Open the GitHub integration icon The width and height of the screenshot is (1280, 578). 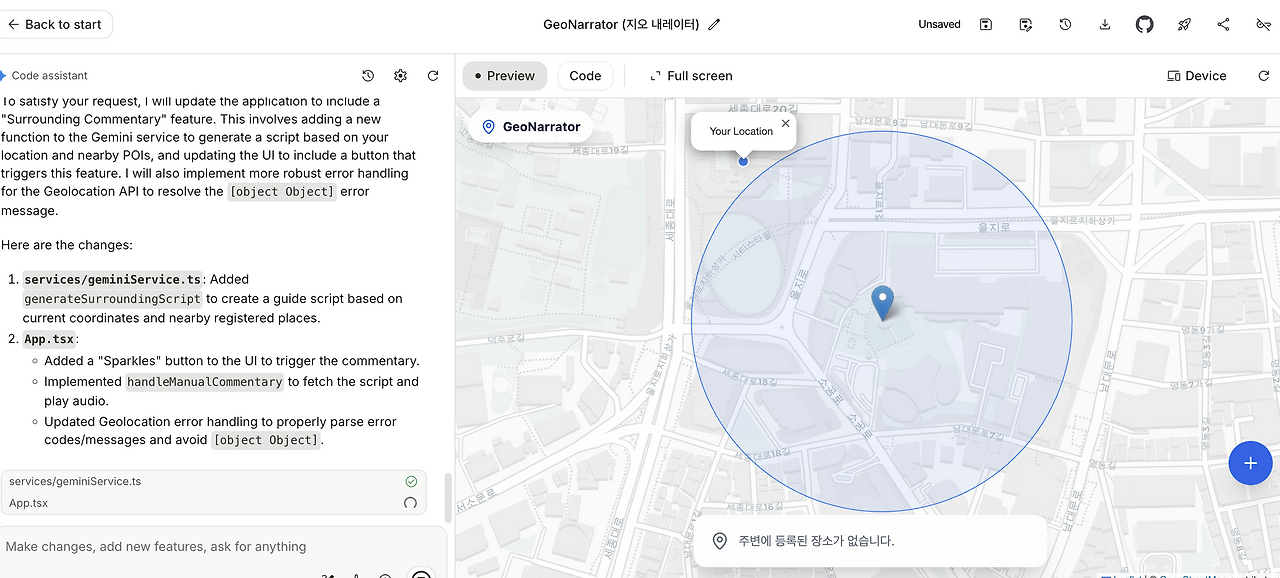point(1145,24)
